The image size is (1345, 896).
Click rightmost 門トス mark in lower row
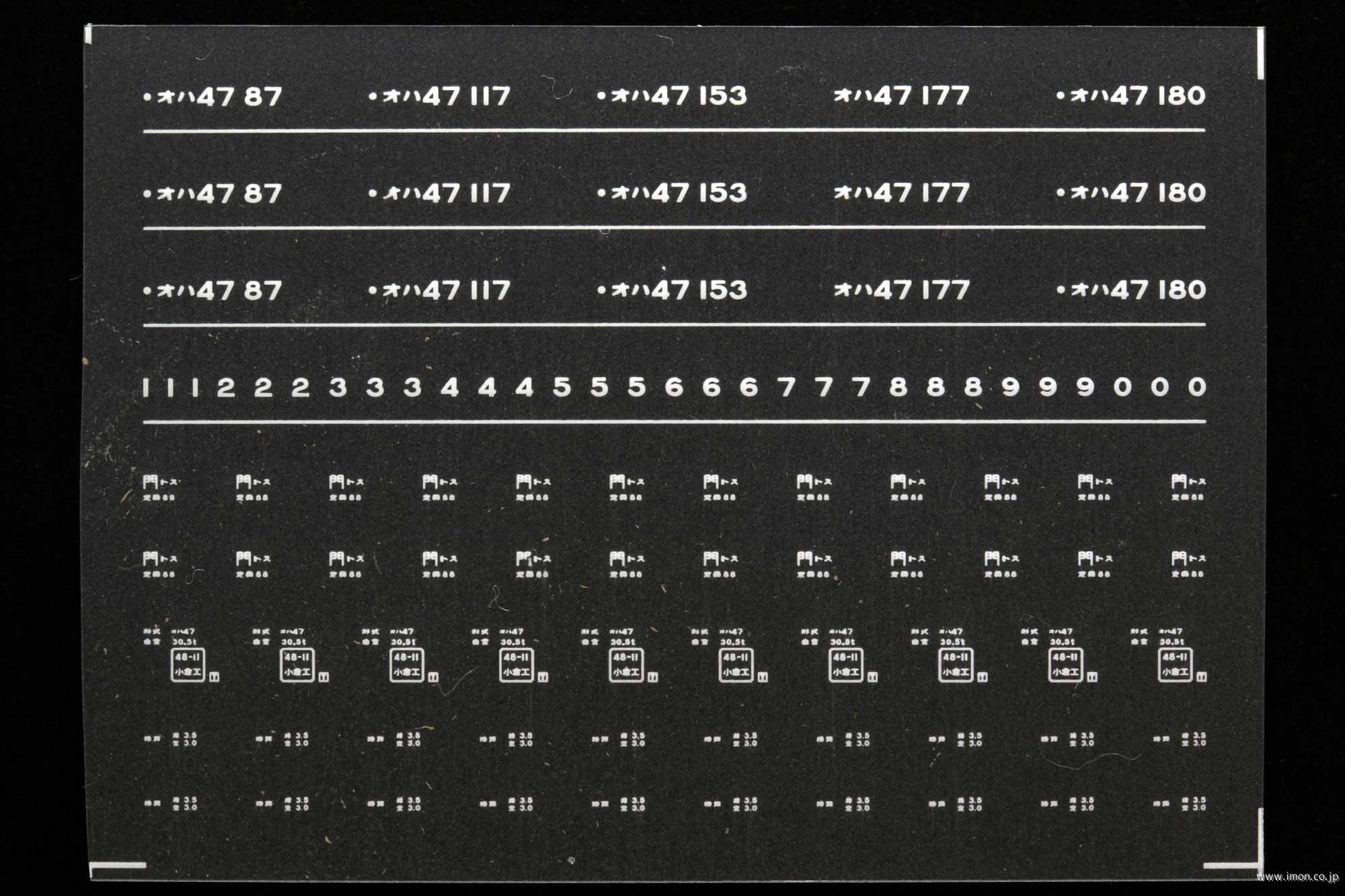[1188, 559]
